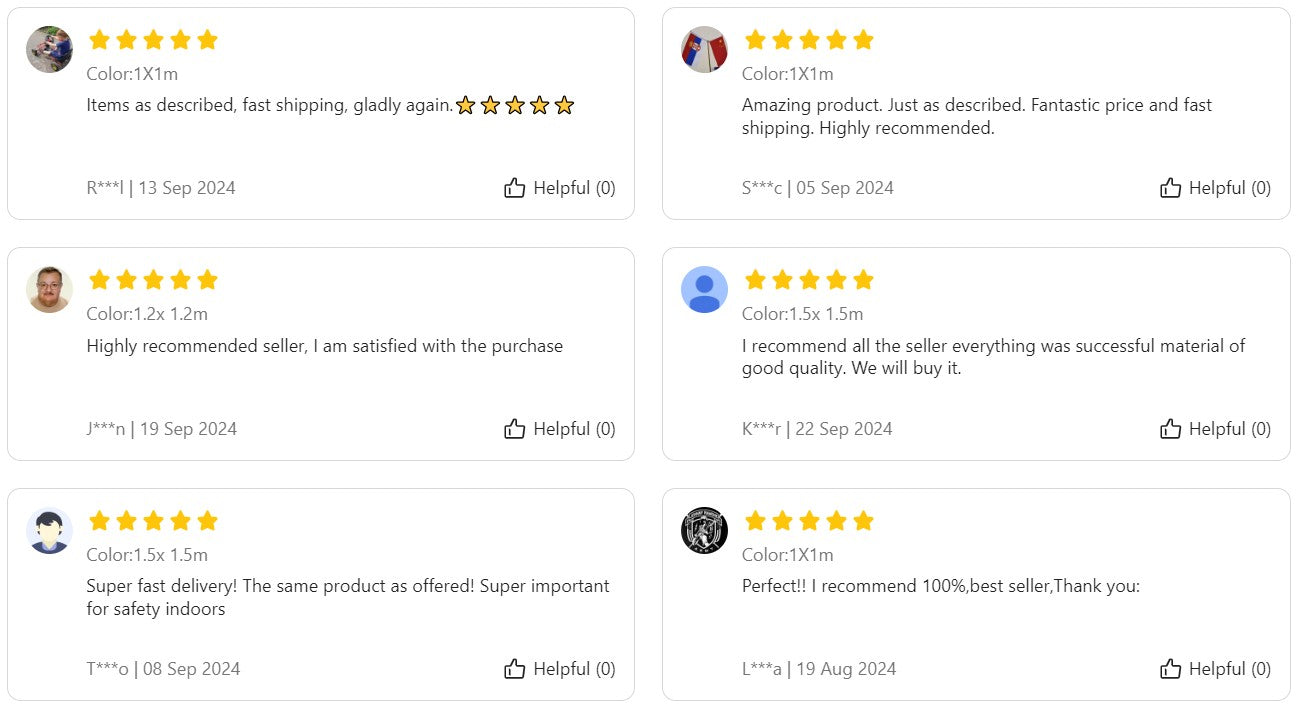This screenshot has height=708, width=1300.
Task: View J***n's avatar of man with glasses
Action: click(49, 290)
